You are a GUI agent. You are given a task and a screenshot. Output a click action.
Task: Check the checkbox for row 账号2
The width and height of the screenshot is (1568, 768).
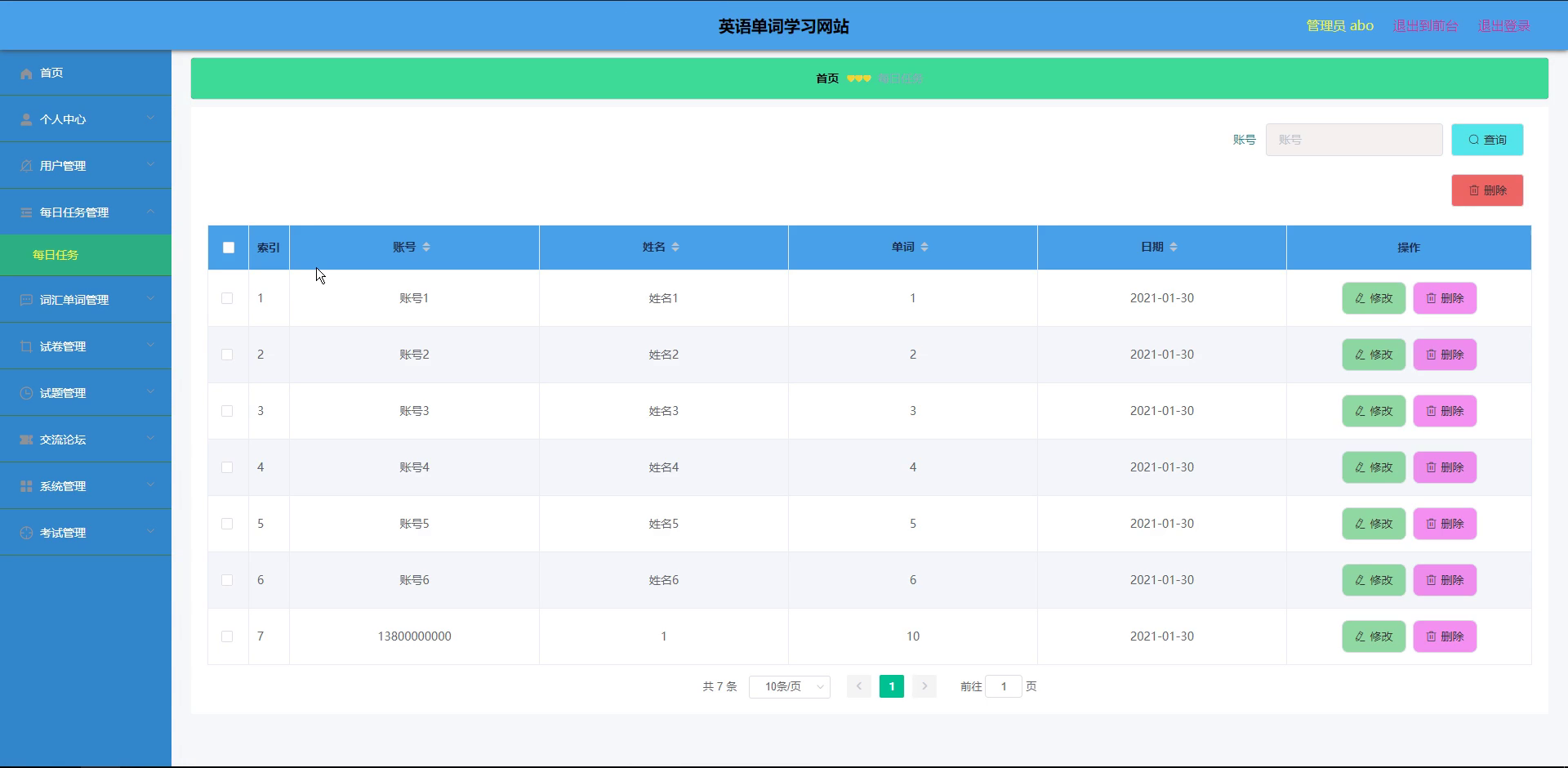pos(227,355)
